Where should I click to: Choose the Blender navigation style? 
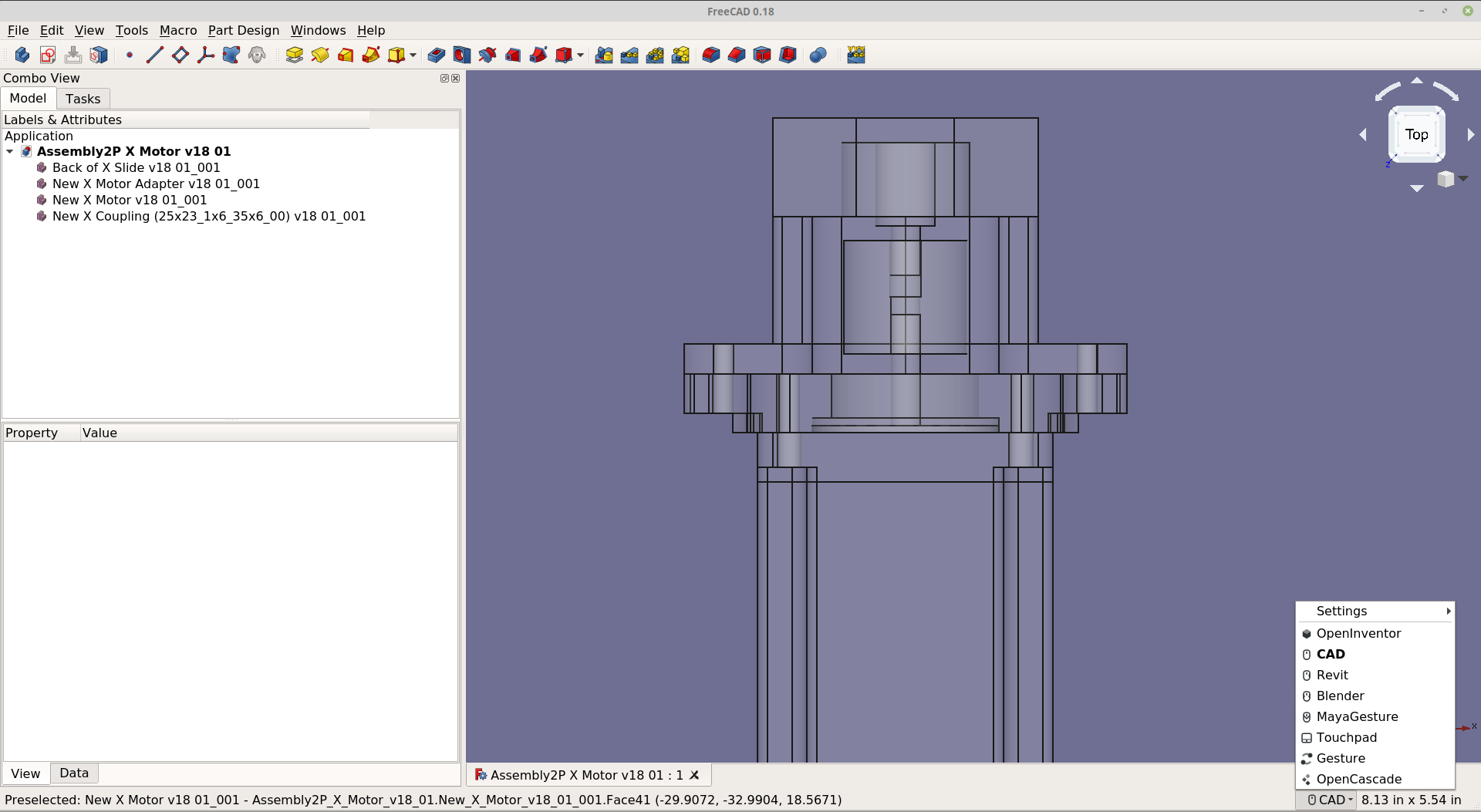pos(1375,696)
